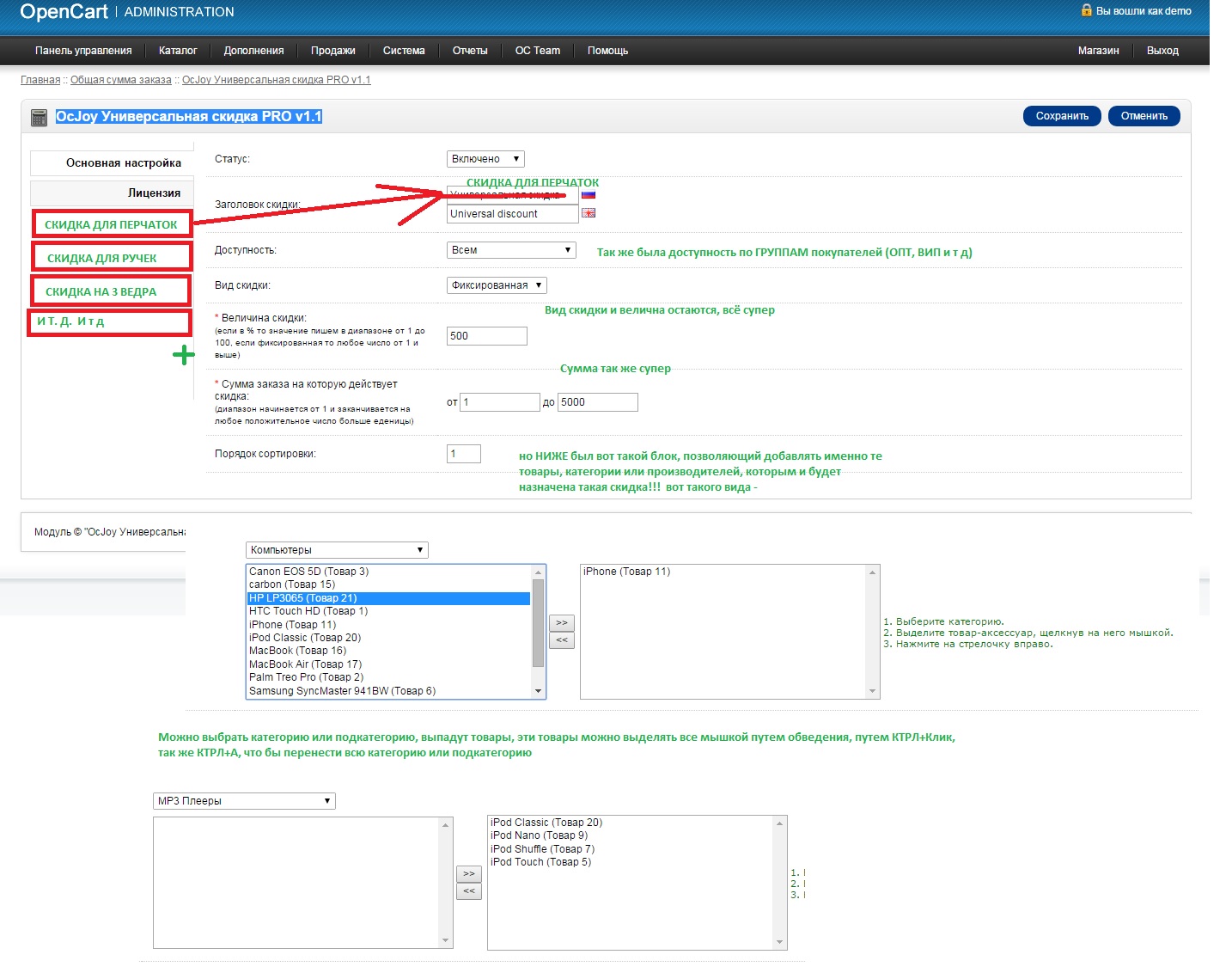Log out via Выход
Viewport: 1232px width, 979px height.
[1162, 51]
